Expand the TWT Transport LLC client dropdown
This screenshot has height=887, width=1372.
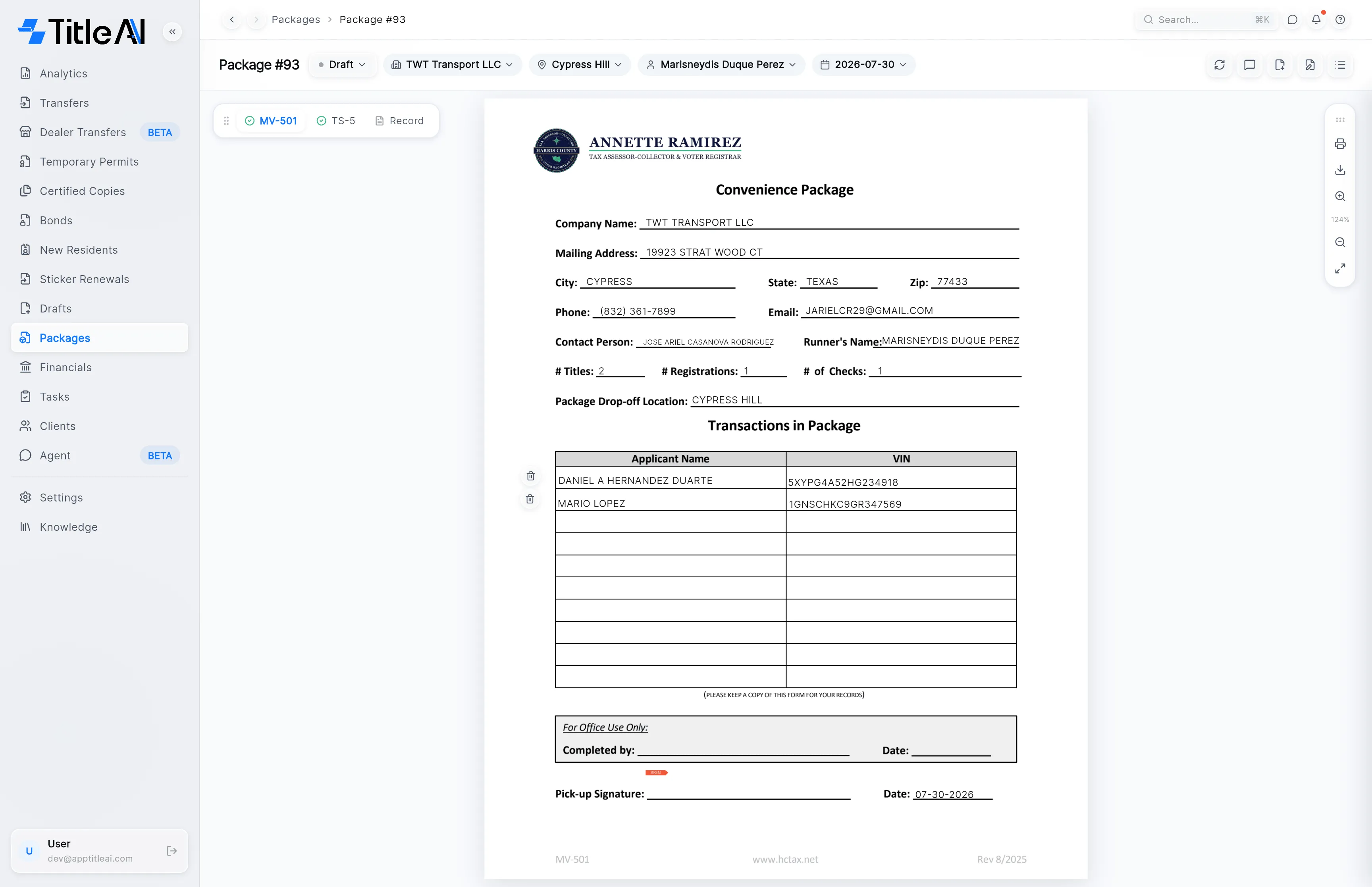point(452,64)
